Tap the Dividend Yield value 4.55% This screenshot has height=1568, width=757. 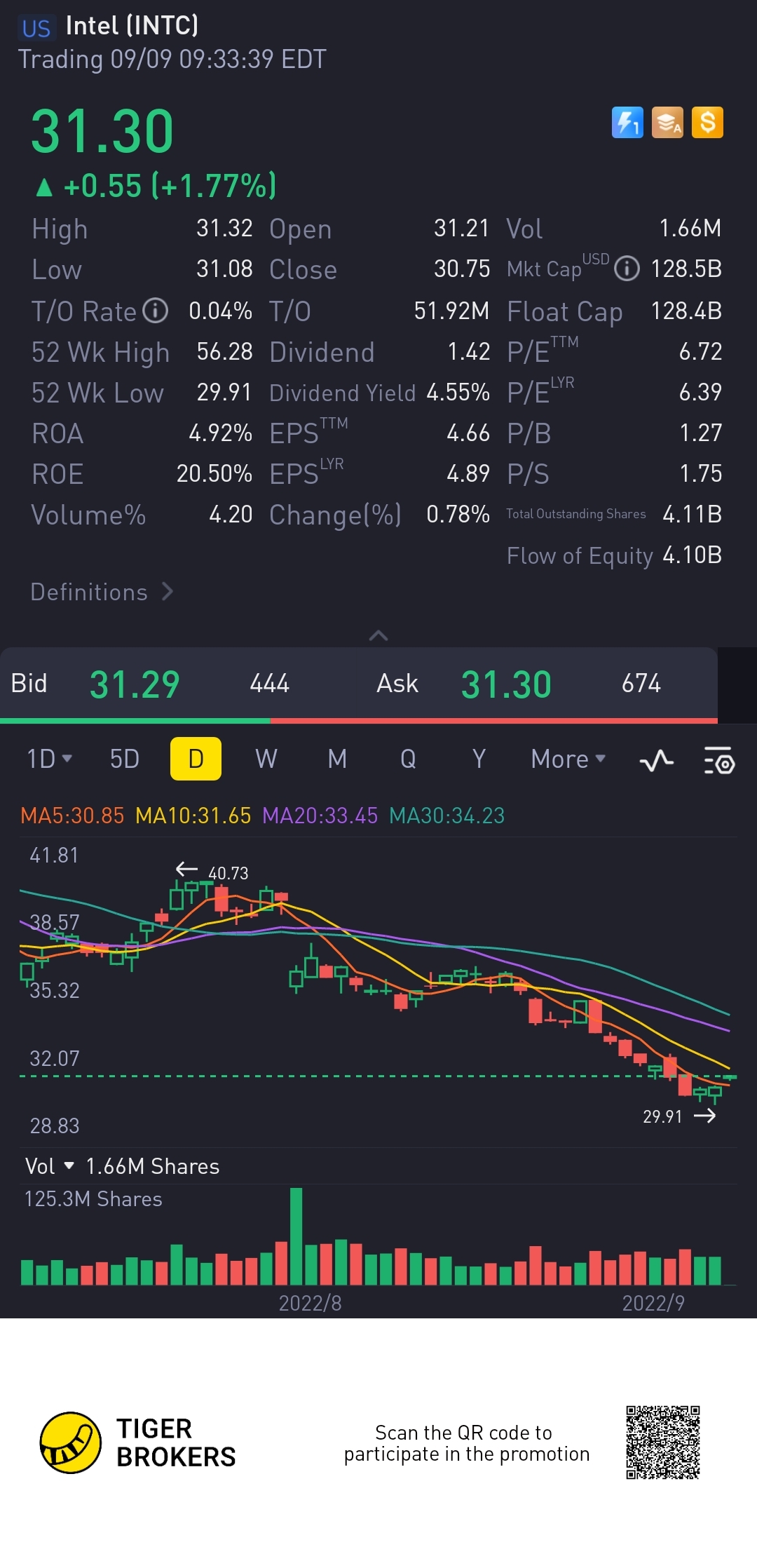(458, 392)
